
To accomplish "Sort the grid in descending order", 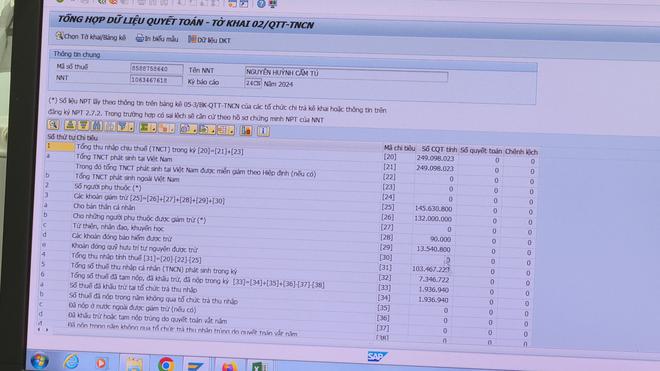I will pyautogui.click(x=83, y=125).
